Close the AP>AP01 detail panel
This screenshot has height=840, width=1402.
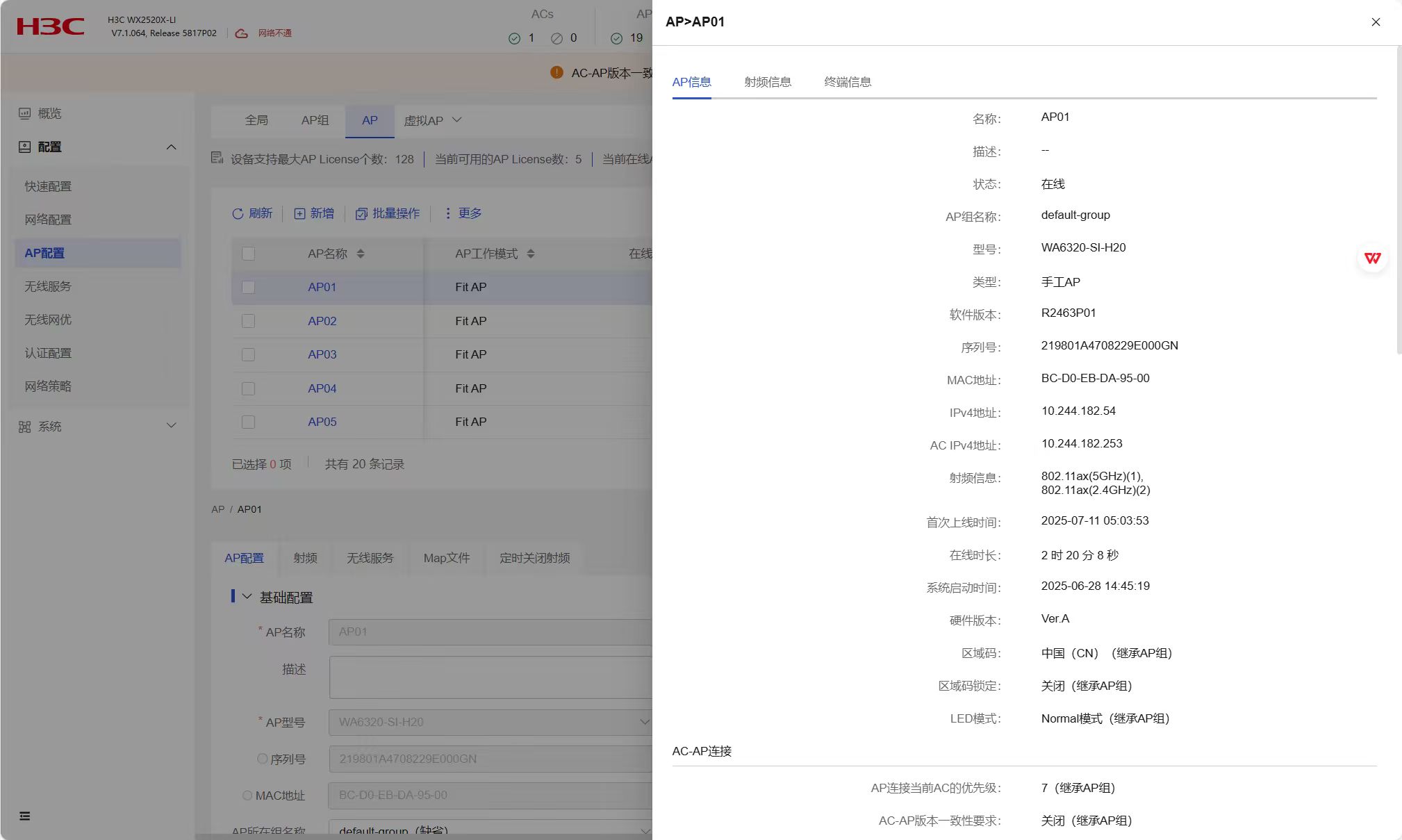pyautogui.click(x=1376, y=22)
